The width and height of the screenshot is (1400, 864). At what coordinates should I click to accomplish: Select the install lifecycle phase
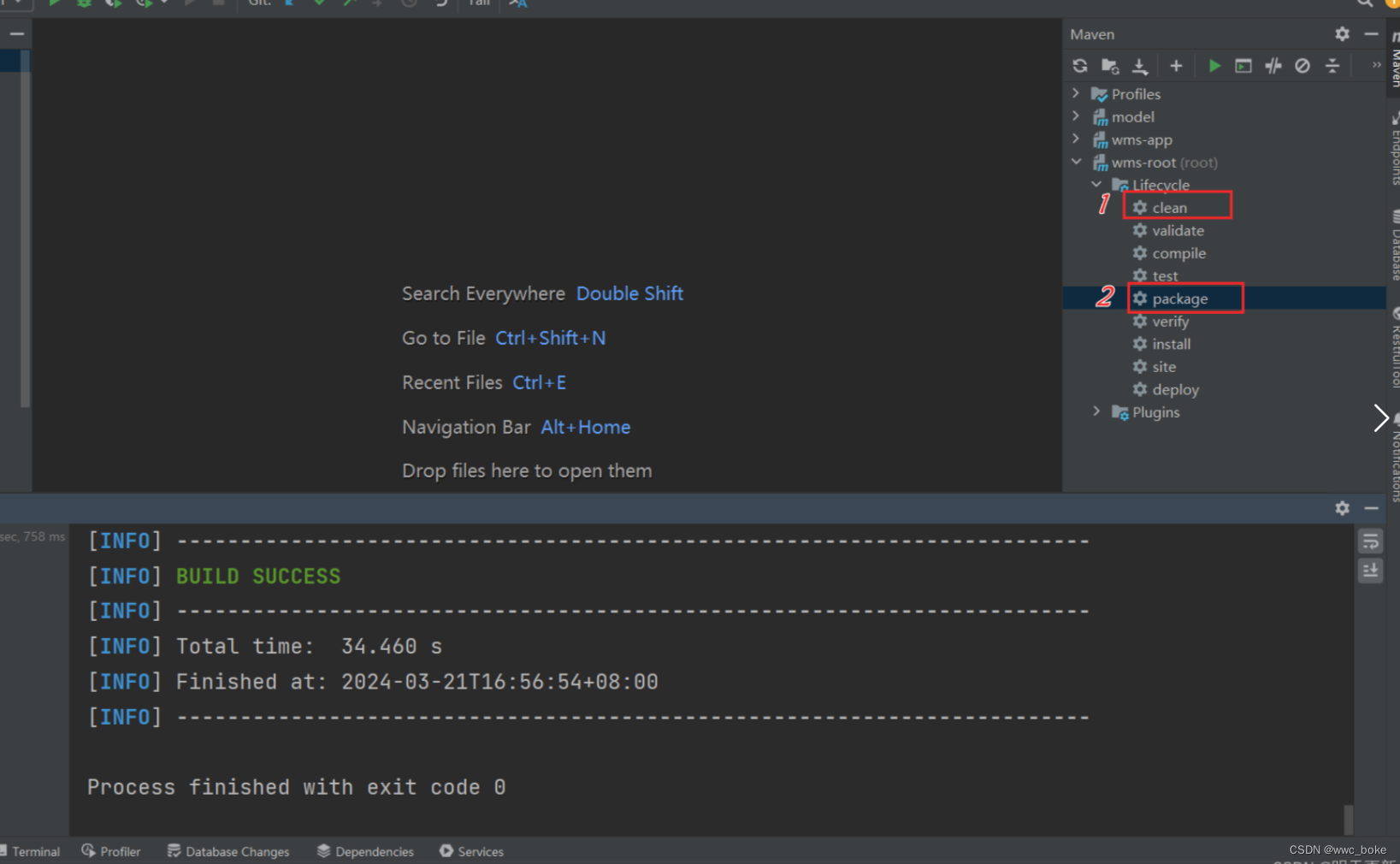pyautogui.click(x=1224, y=344)
